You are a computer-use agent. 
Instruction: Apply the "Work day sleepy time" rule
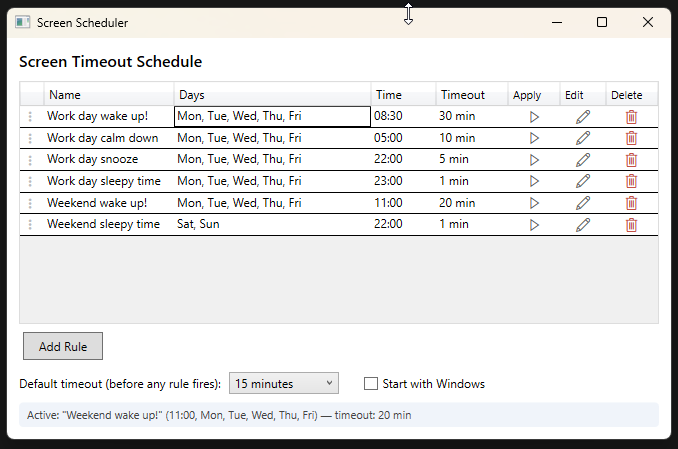tap(534, 181)
